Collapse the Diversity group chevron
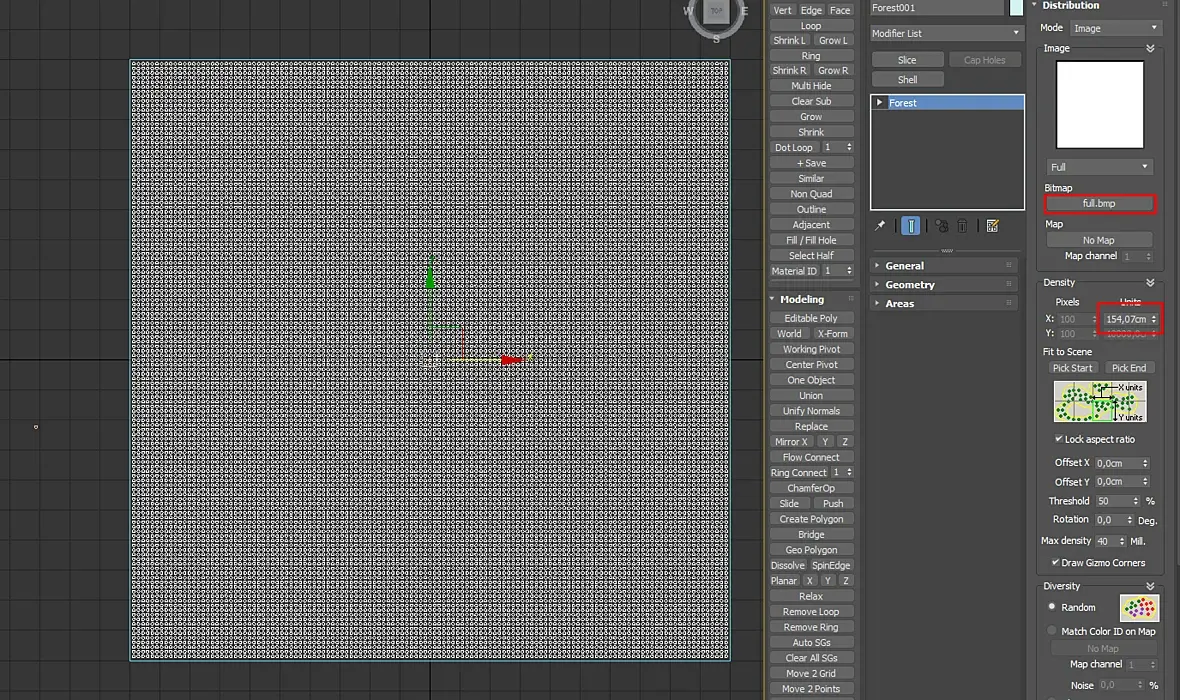This screenshot has height=700, width=1180. pyautogui.click(x=1150, y=586)
